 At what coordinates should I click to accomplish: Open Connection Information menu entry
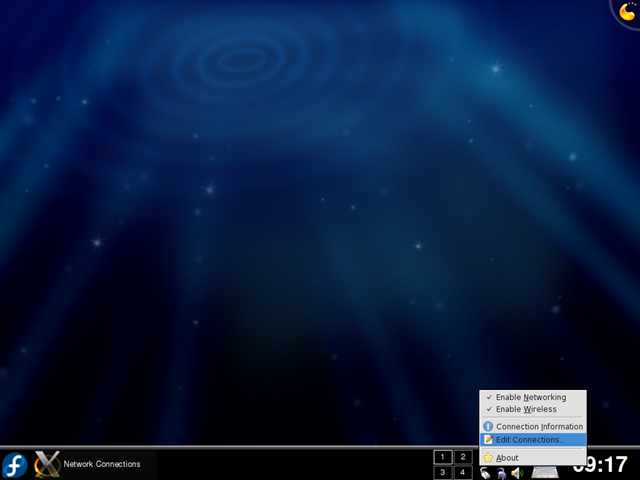[533, 427]
